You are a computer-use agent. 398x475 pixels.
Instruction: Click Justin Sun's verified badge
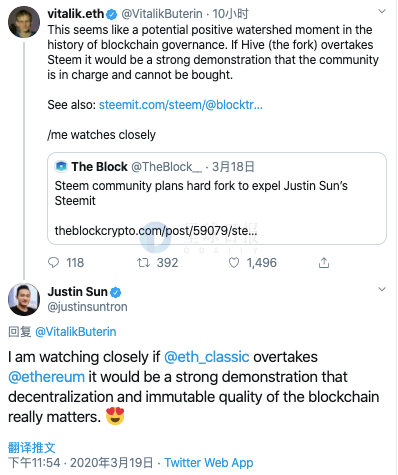[115, 292]
